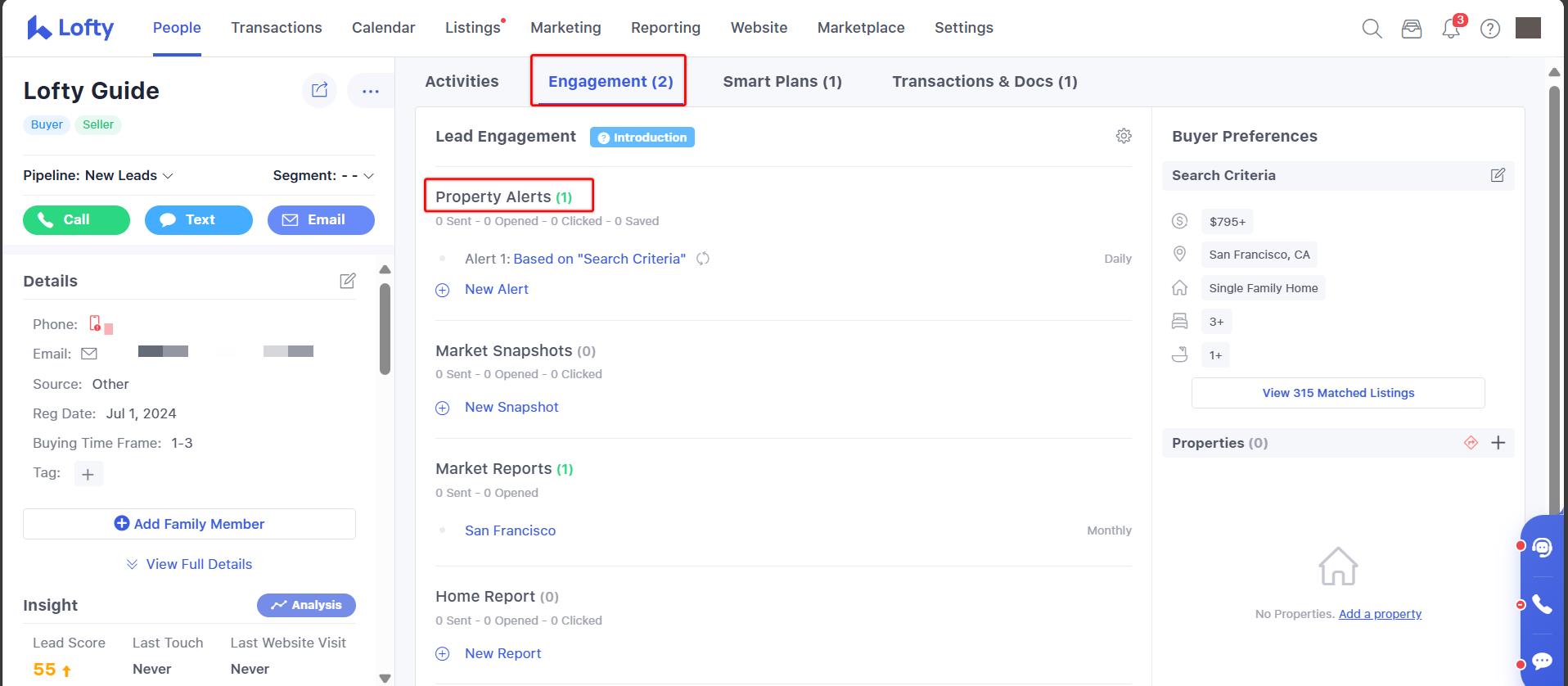Expand View Full Details

click(x=189, y=564)
